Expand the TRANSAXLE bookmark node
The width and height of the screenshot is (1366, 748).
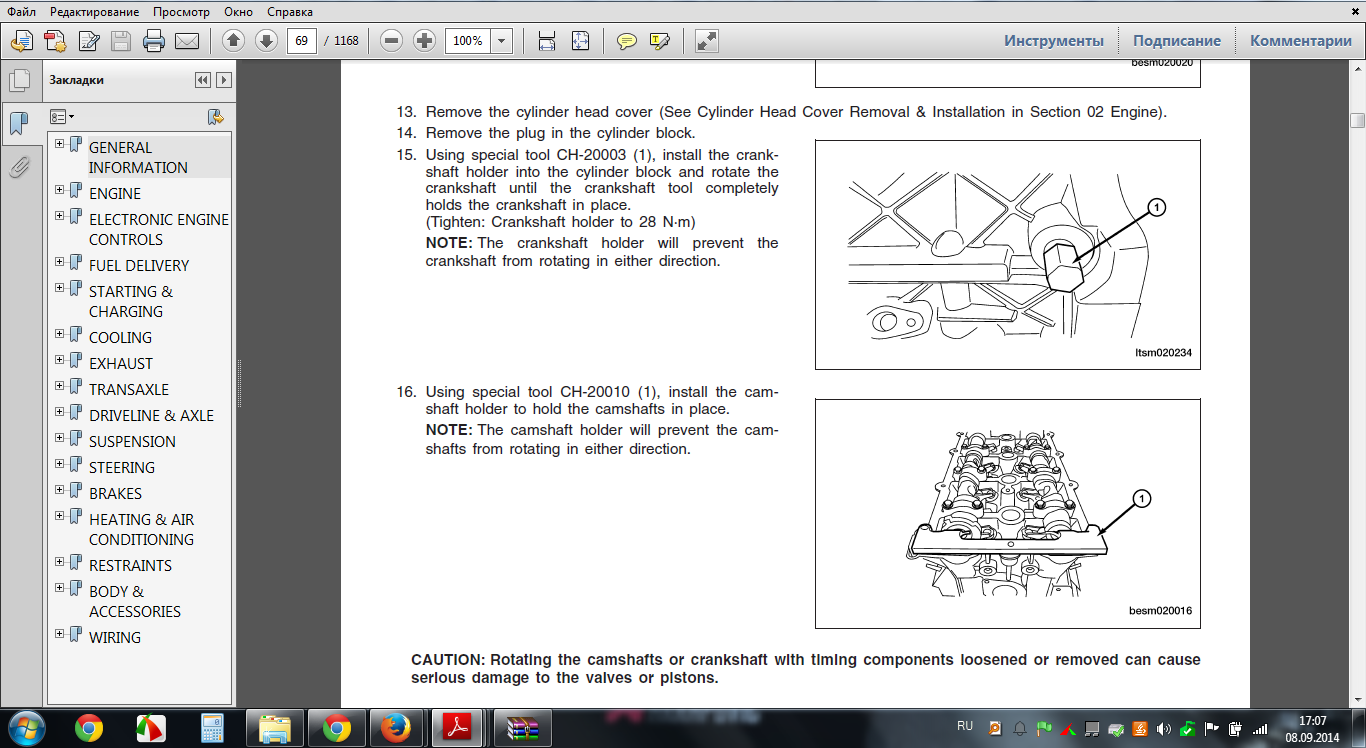60,386
